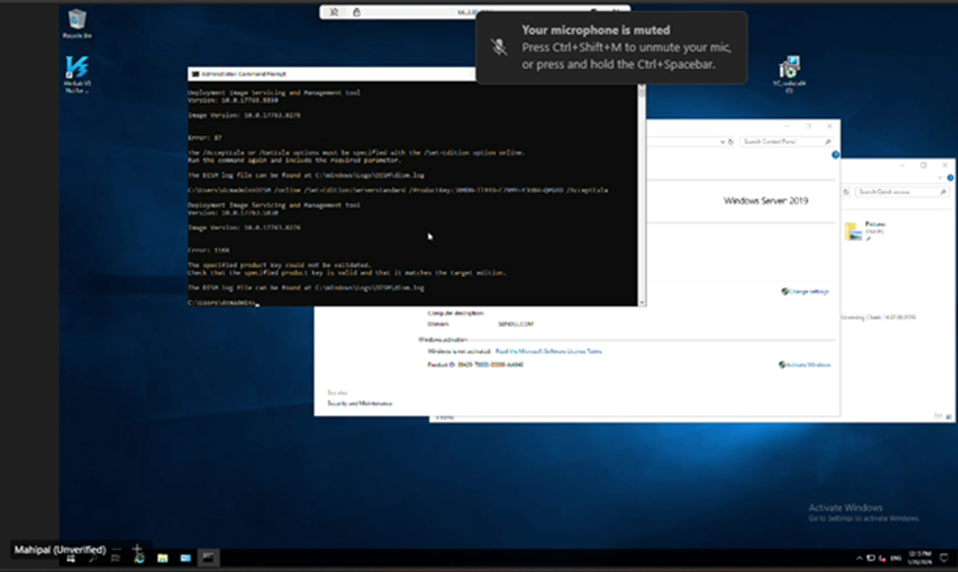Open the installer disc icon on the desktop

pyautogui.click(x=789, y=73)
